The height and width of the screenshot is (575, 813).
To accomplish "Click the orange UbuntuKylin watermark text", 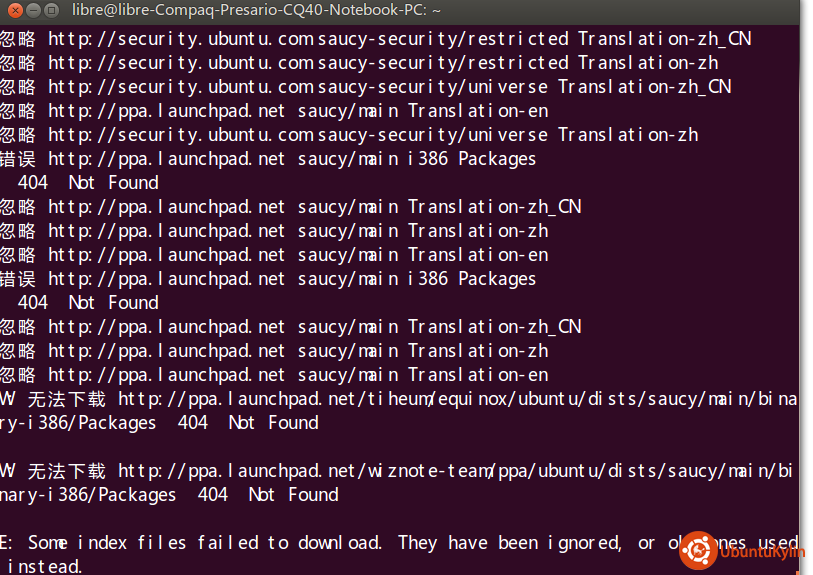I will click(x=763, y=552).
